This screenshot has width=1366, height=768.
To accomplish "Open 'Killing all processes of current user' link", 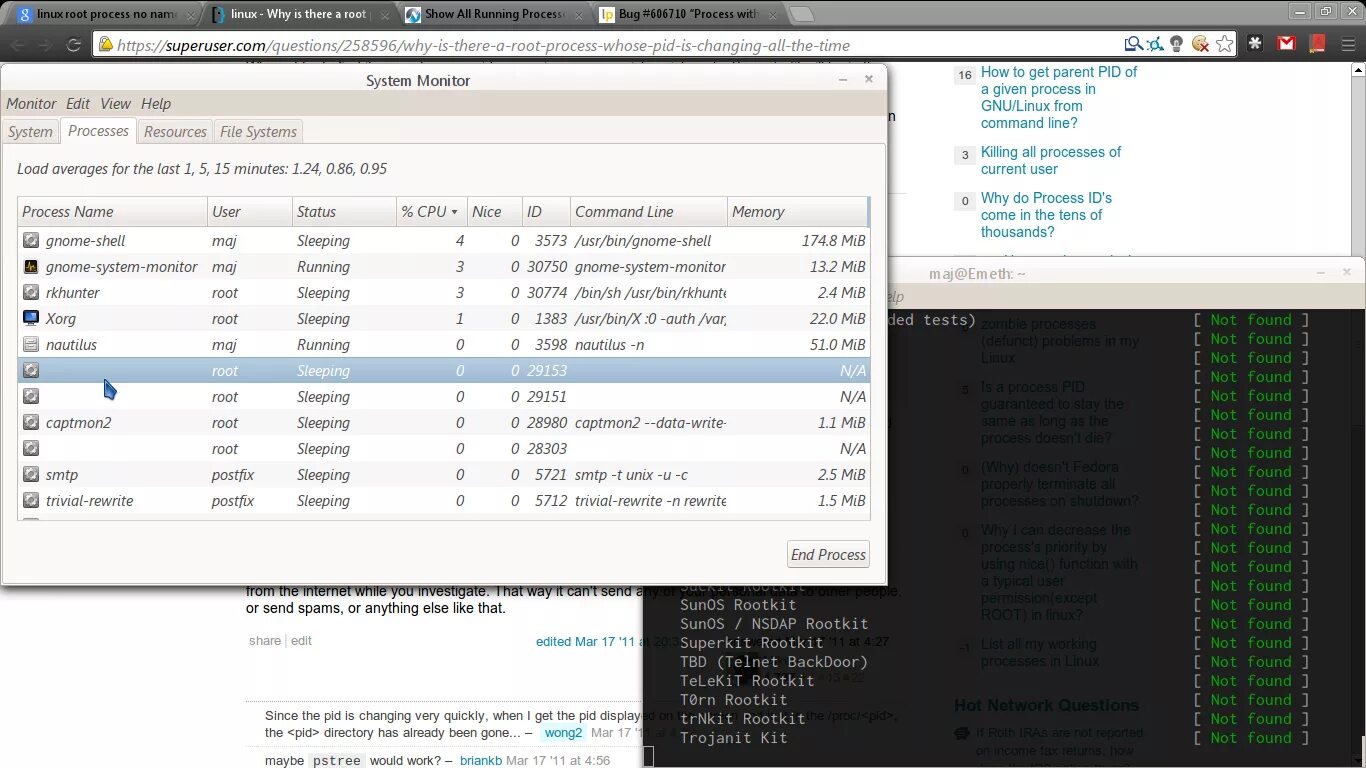I will [x=1051, y=160].
